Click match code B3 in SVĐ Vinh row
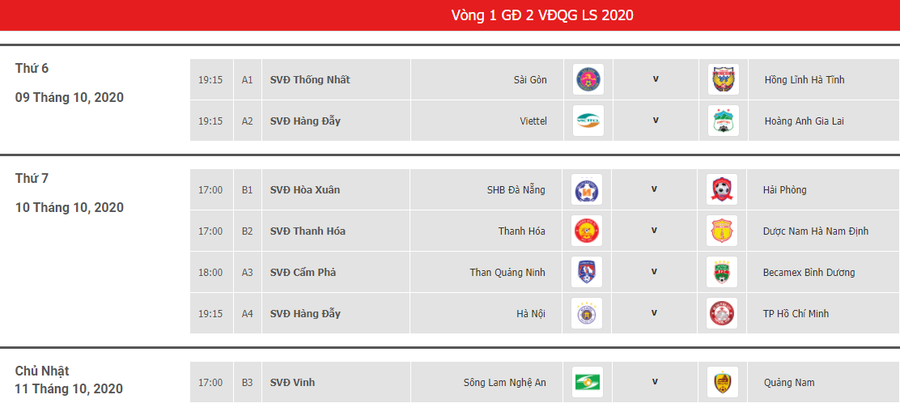This screenshot has width=900, height=403. pyautogui.click(x=247, y=381)
